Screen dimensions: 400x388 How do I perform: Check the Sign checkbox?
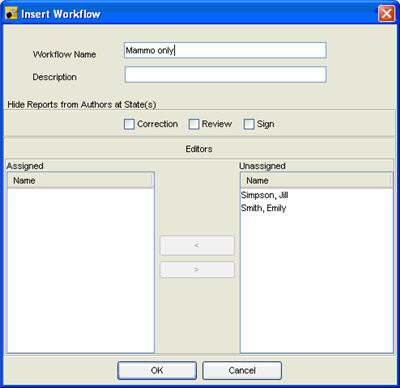pyautogui.click(x=249, y=124)
